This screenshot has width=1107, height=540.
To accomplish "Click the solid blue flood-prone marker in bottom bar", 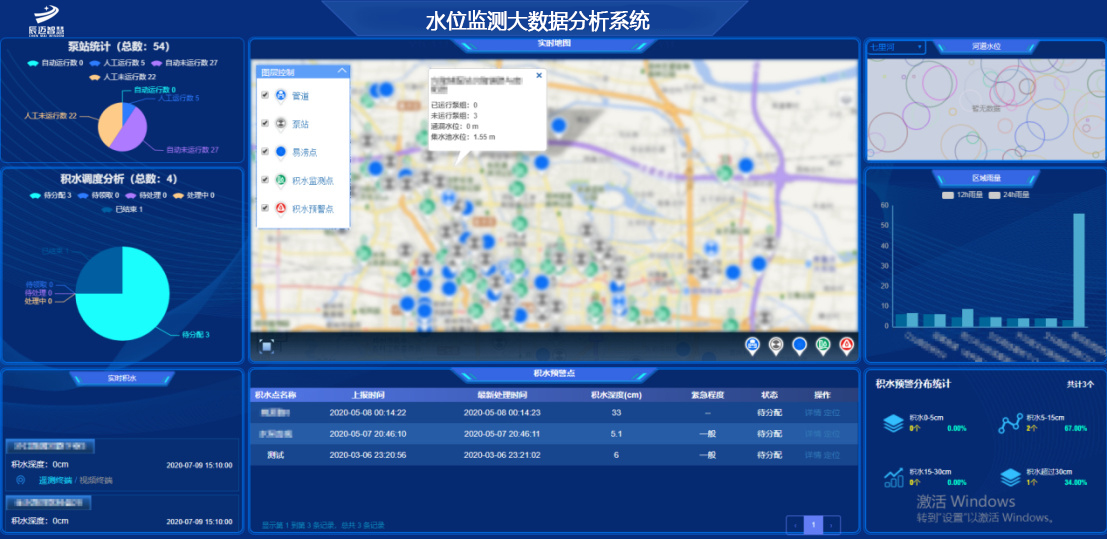I will click(x=799, y=346).
